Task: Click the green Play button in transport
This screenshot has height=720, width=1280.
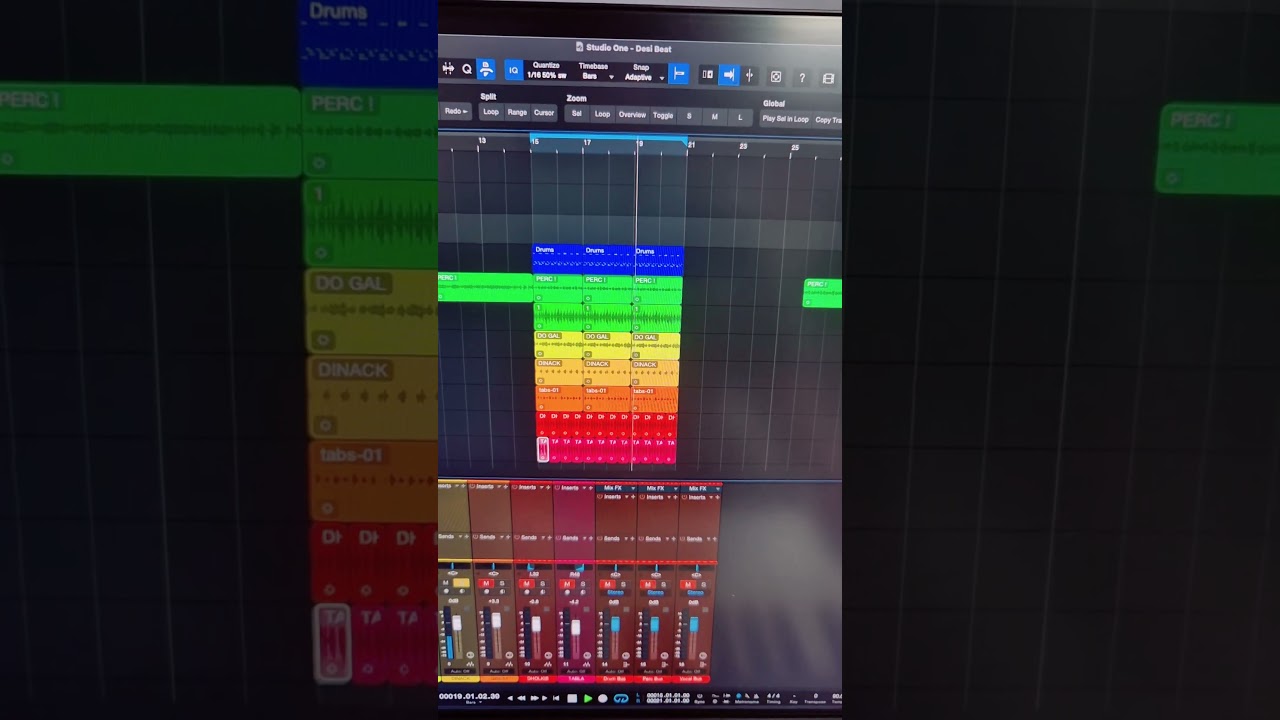Action: tap(588, 698)
